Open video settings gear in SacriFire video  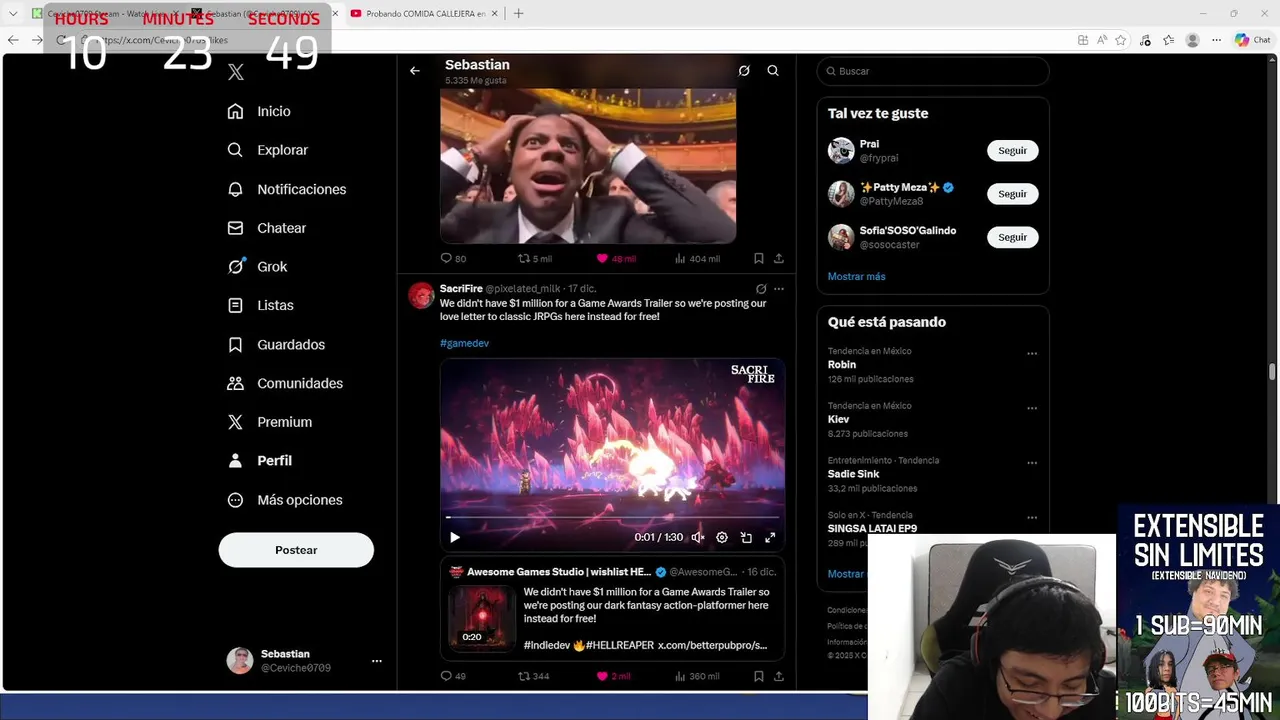[x=722, y=537]
